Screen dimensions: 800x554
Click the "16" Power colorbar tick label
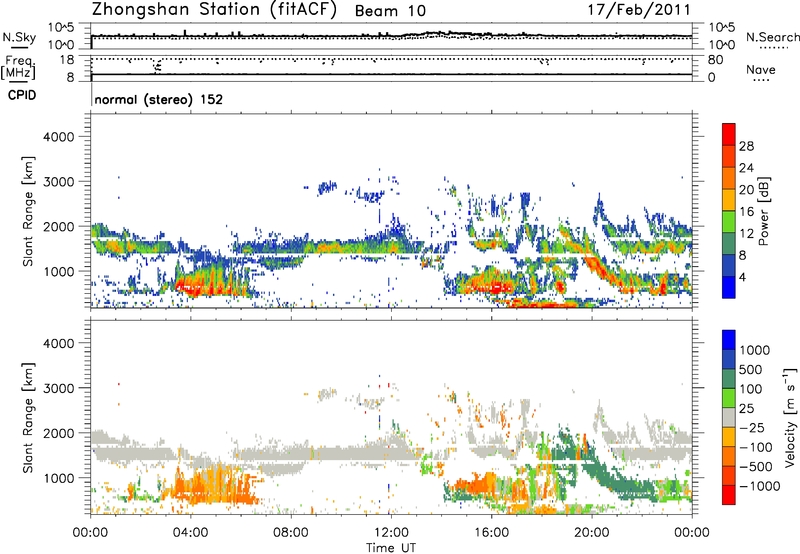tap(746, 212)
